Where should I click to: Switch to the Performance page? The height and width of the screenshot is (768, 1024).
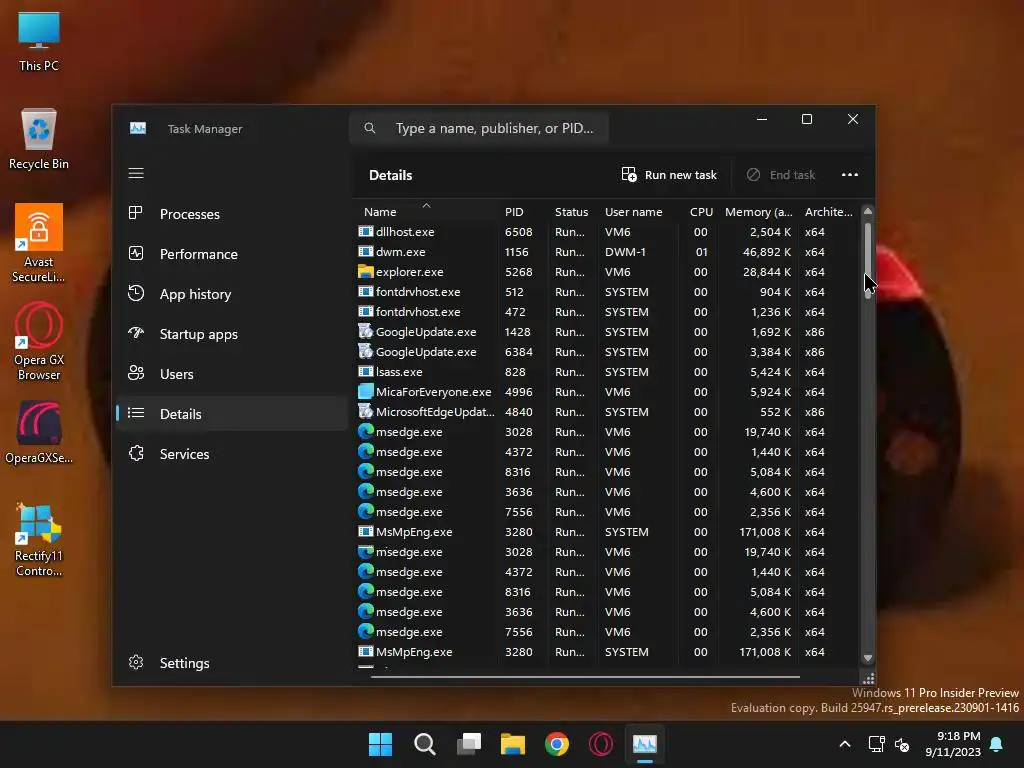coord(231,254)
